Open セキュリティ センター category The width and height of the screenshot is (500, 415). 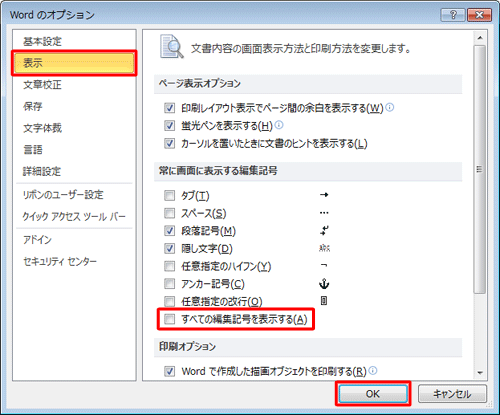pos(74,261)
